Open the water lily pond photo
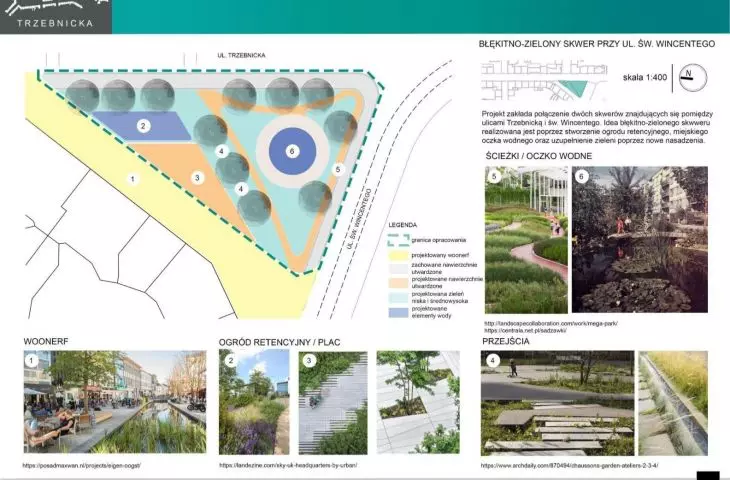 coord(640,239)
